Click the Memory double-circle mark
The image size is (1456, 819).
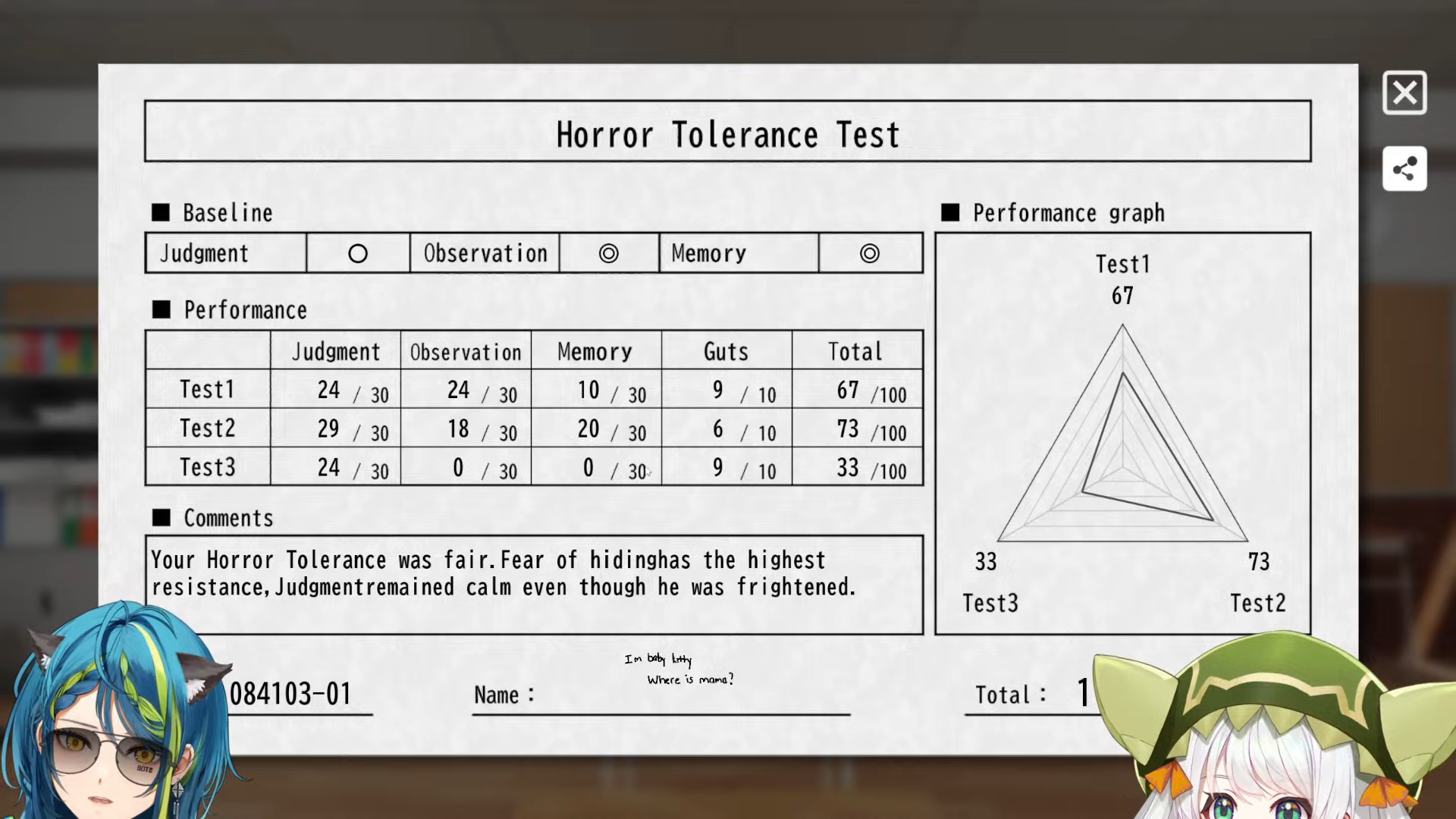click(x=870, y=253)
